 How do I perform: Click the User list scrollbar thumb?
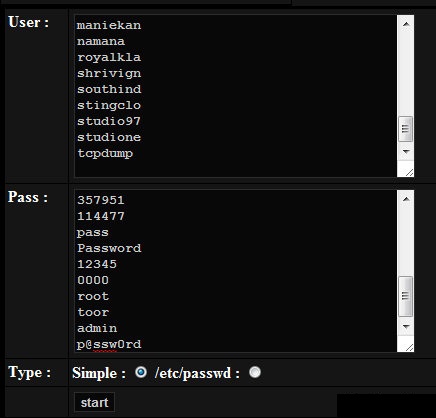point(406,129)
